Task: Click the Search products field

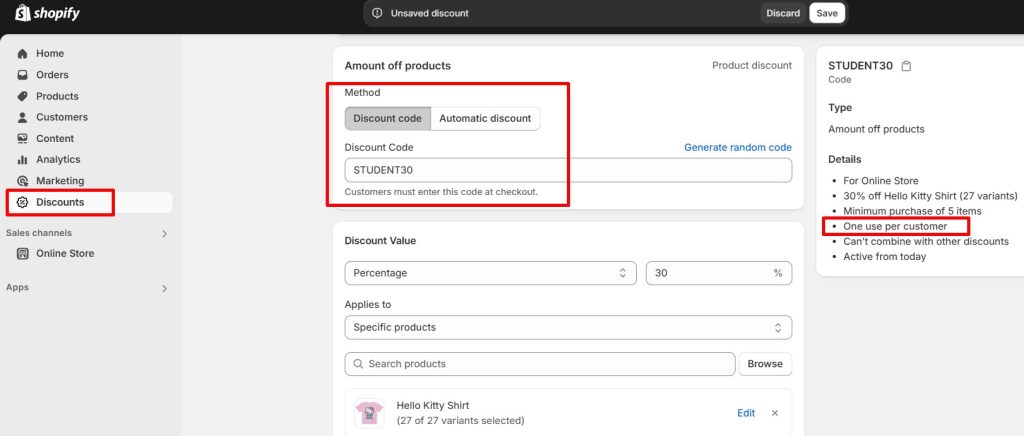Action: coord(540,364)
